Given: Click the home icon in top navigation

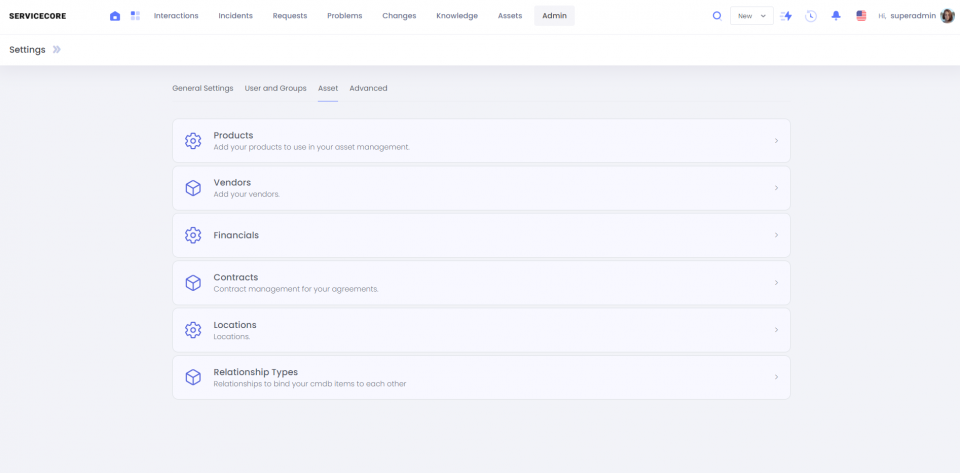Looking at the screenshot, I should (x=115, y=16).
